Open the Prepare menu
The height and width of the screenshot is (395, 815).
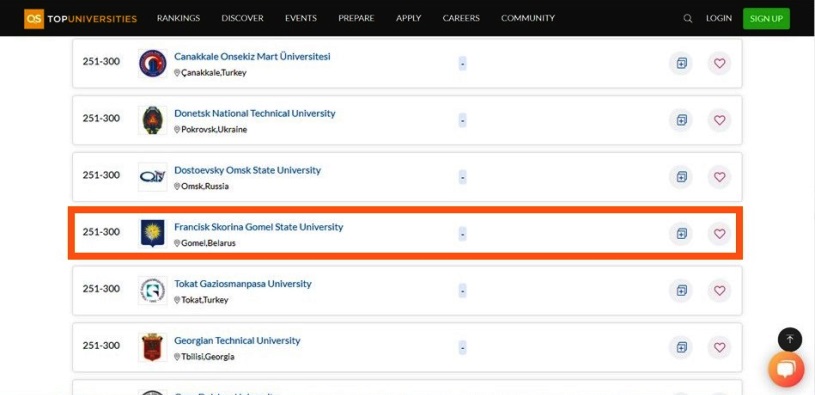(356, 18)
